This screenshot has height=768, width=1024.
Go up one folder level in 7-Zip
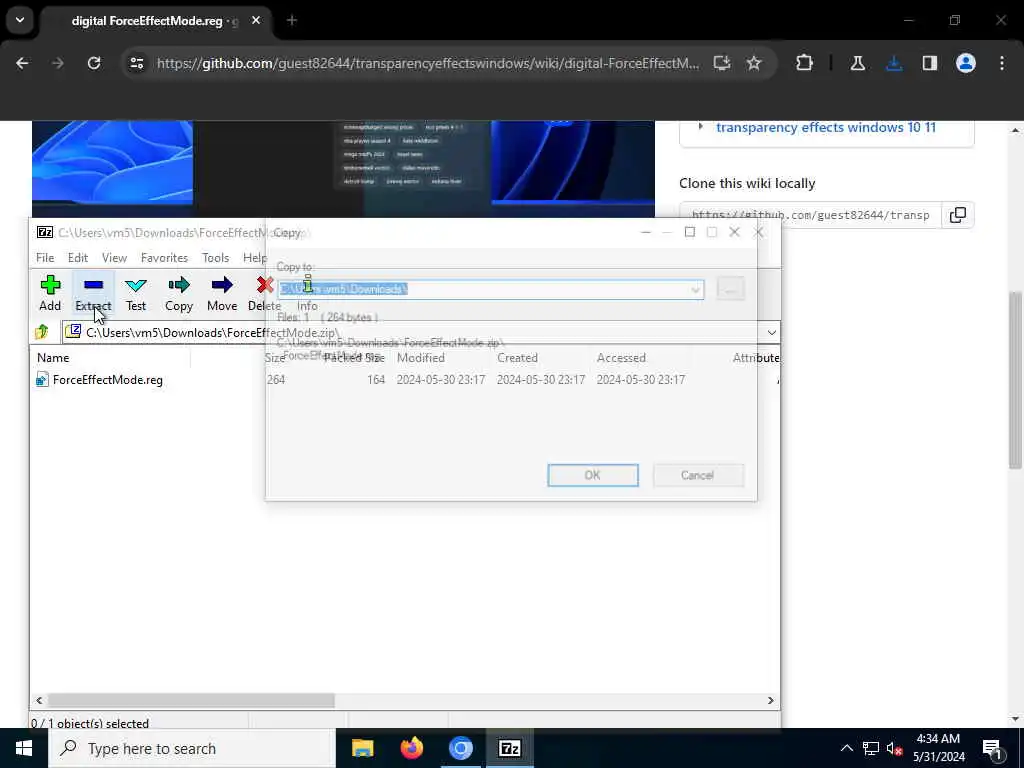click(42, 332)
